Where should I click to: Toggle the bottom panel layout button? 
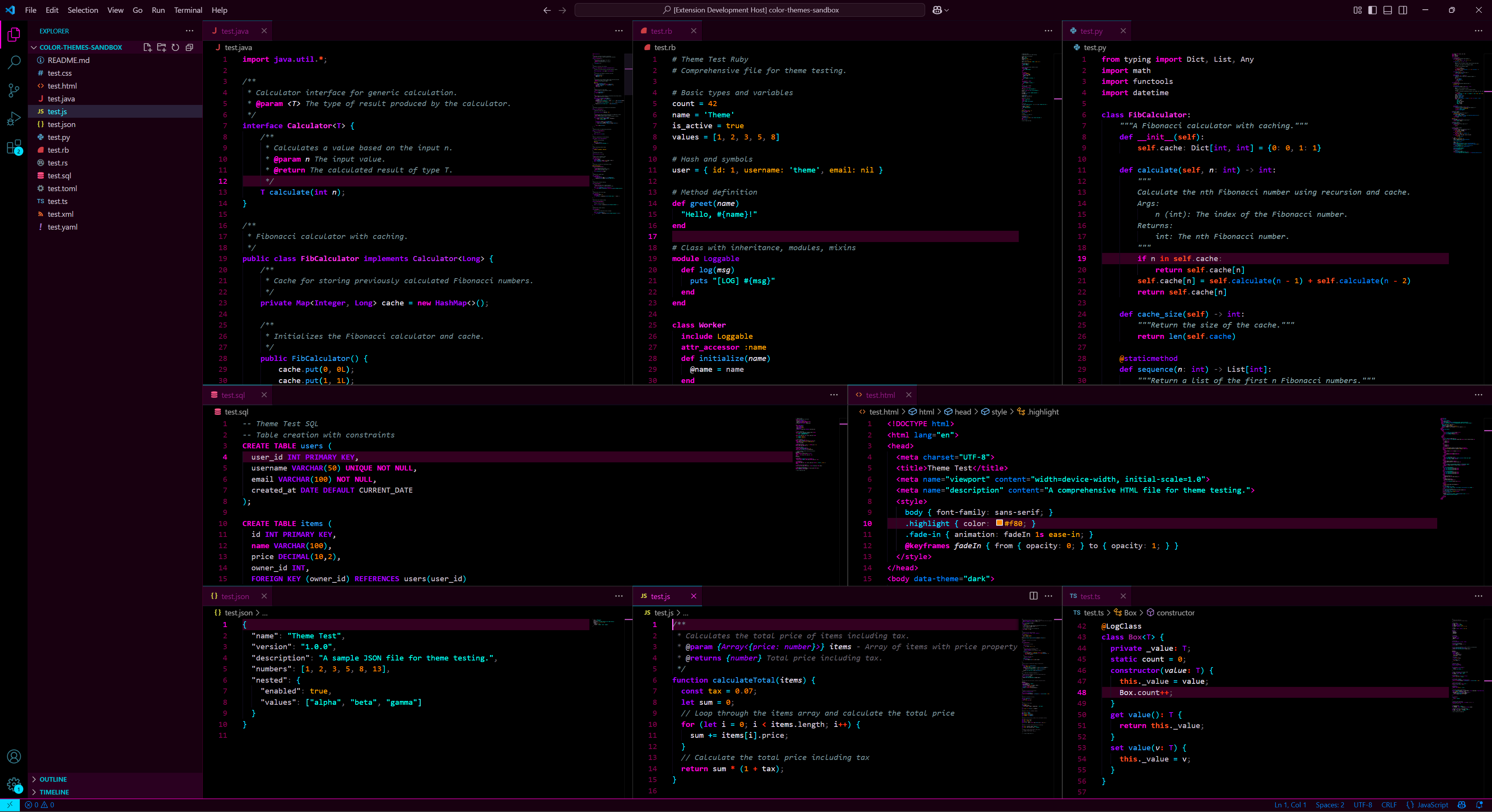click(x=1387, y=10)
